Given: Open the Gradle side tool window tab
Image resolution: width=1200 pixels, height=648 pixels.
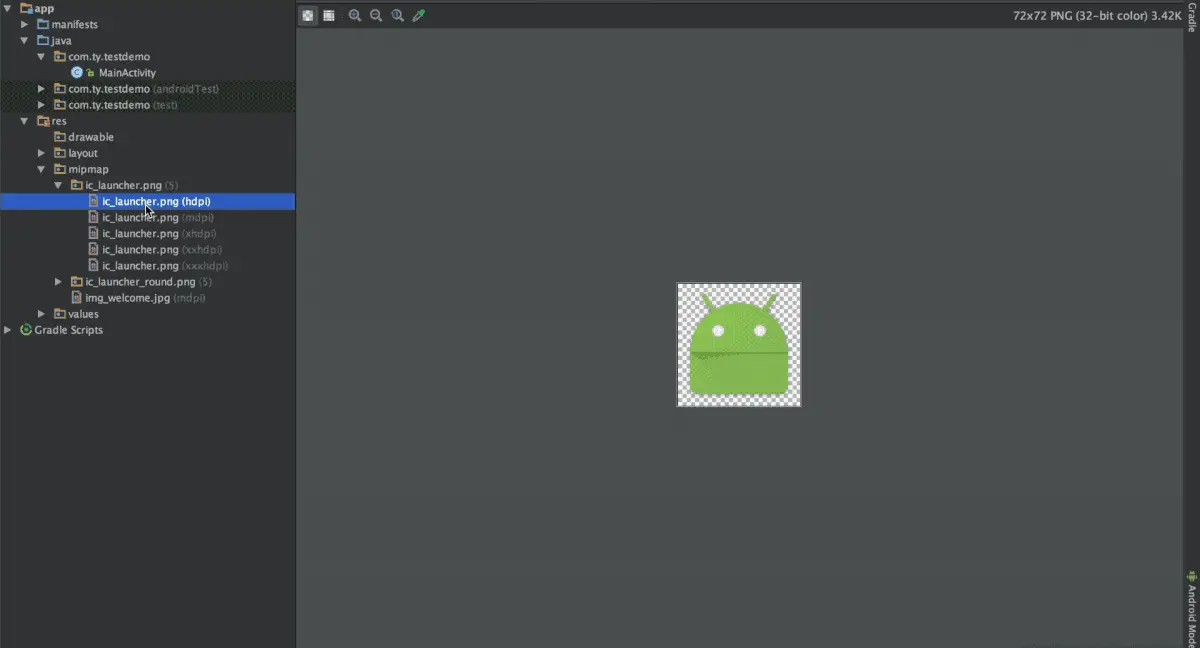Looking at the screenshot, I should click(x=1192, y=17).
